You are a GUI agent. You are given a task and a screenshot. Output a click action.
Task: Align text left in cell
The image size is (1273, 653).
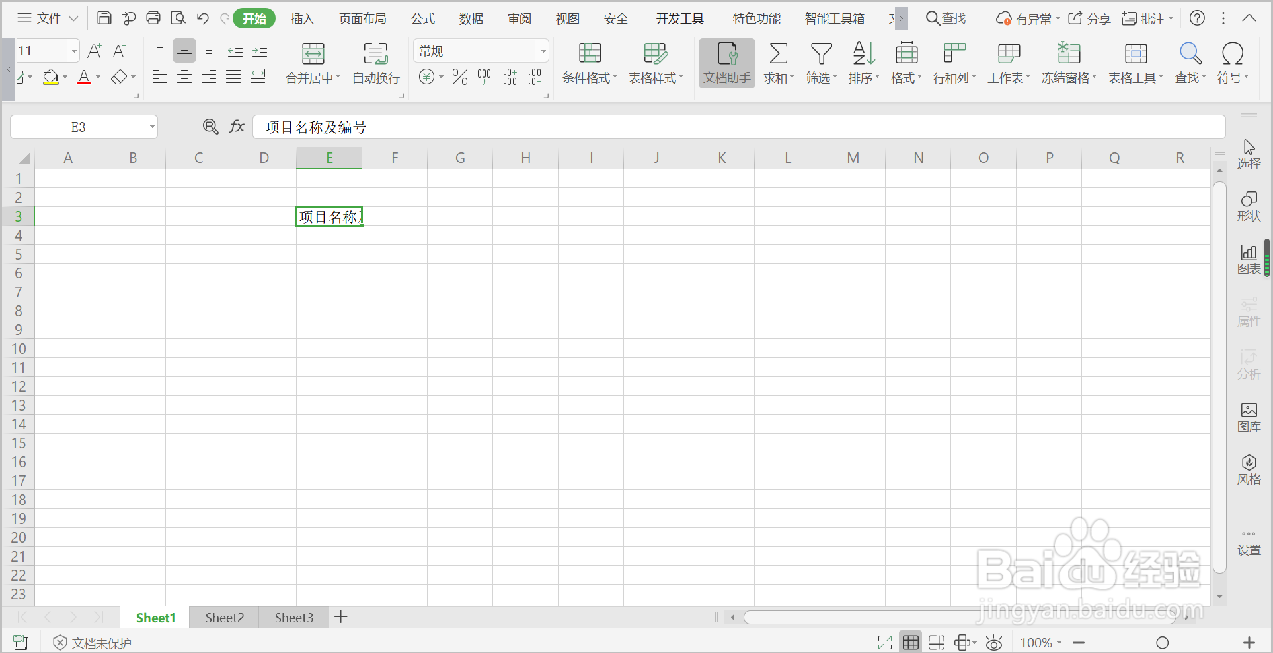click(x=160, y=77)
